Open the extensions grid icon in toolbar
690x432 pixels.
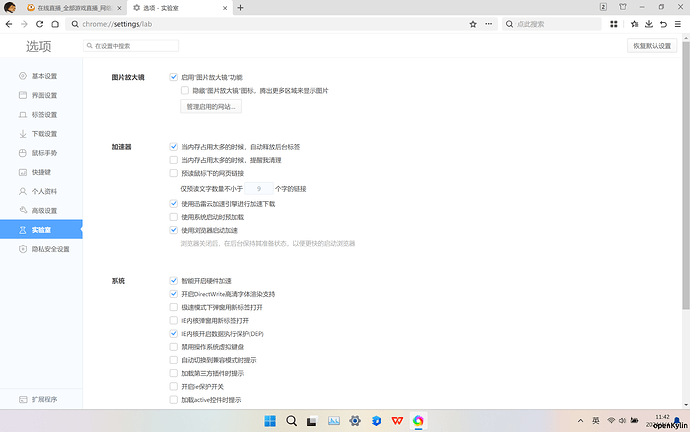click(614, 24)
